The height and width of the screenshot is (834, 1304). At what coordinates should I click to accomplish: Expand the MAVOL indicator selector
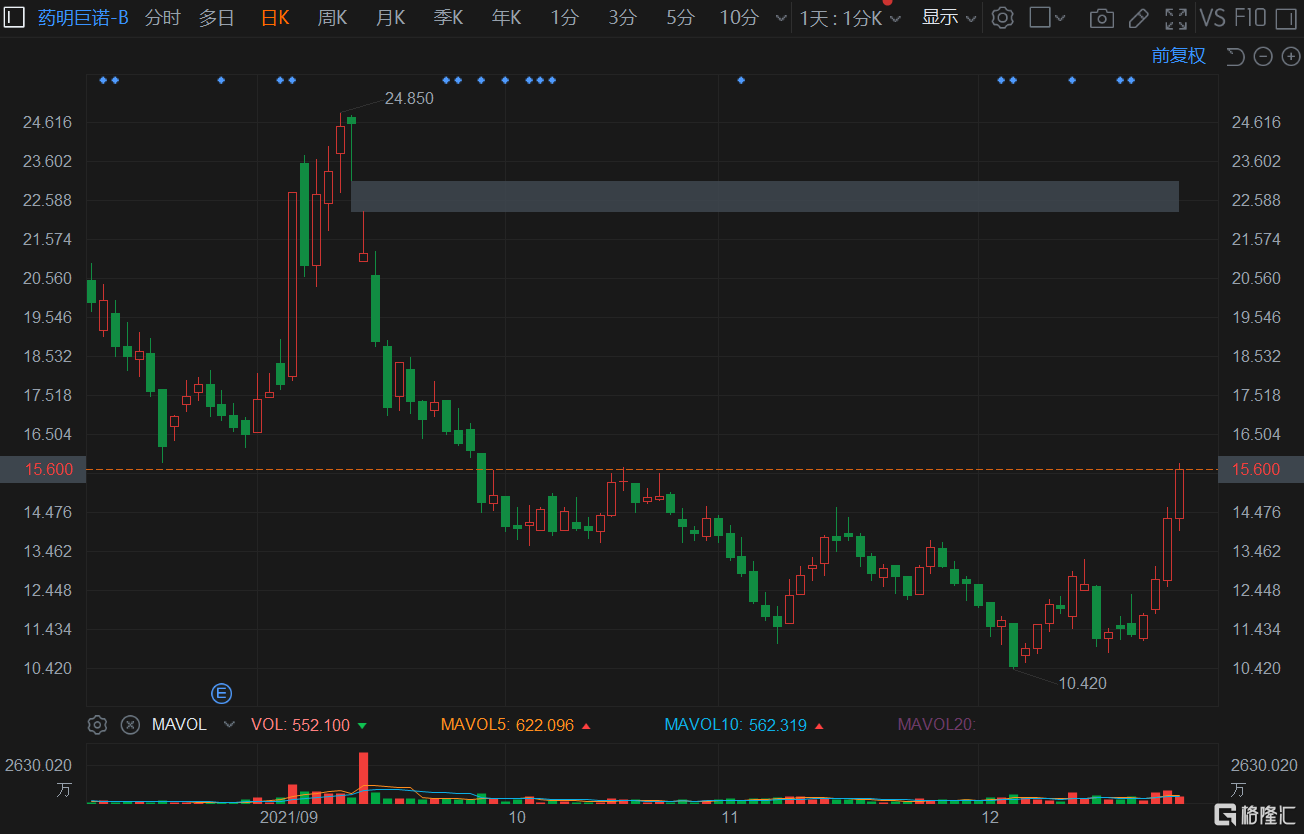click(x=229, y=725)
